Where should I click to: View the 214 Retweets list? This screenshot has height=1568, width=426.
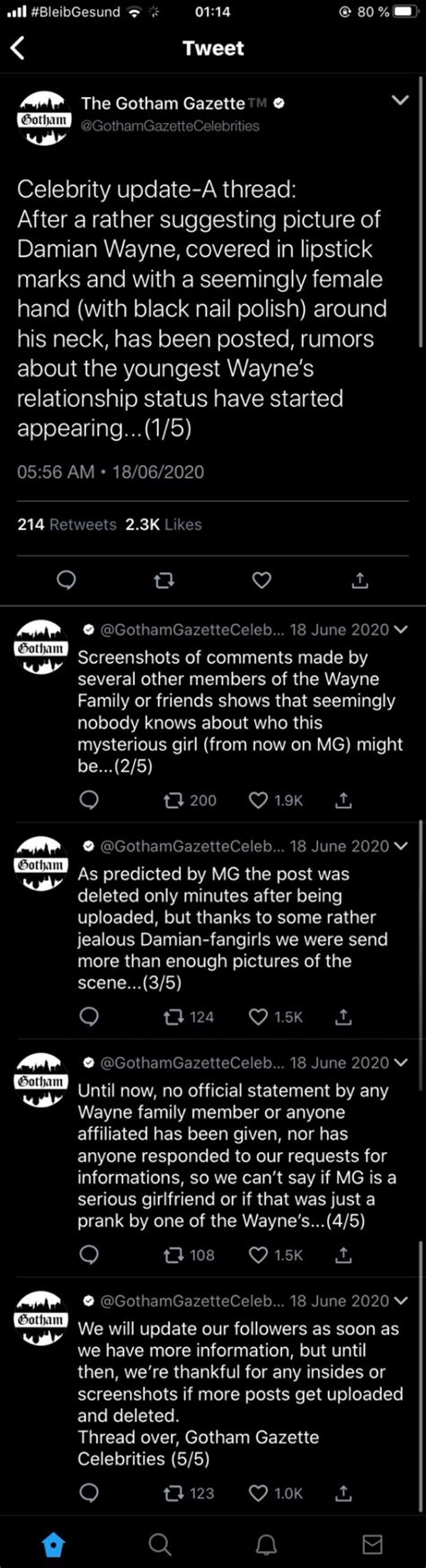tap(67, 524)
